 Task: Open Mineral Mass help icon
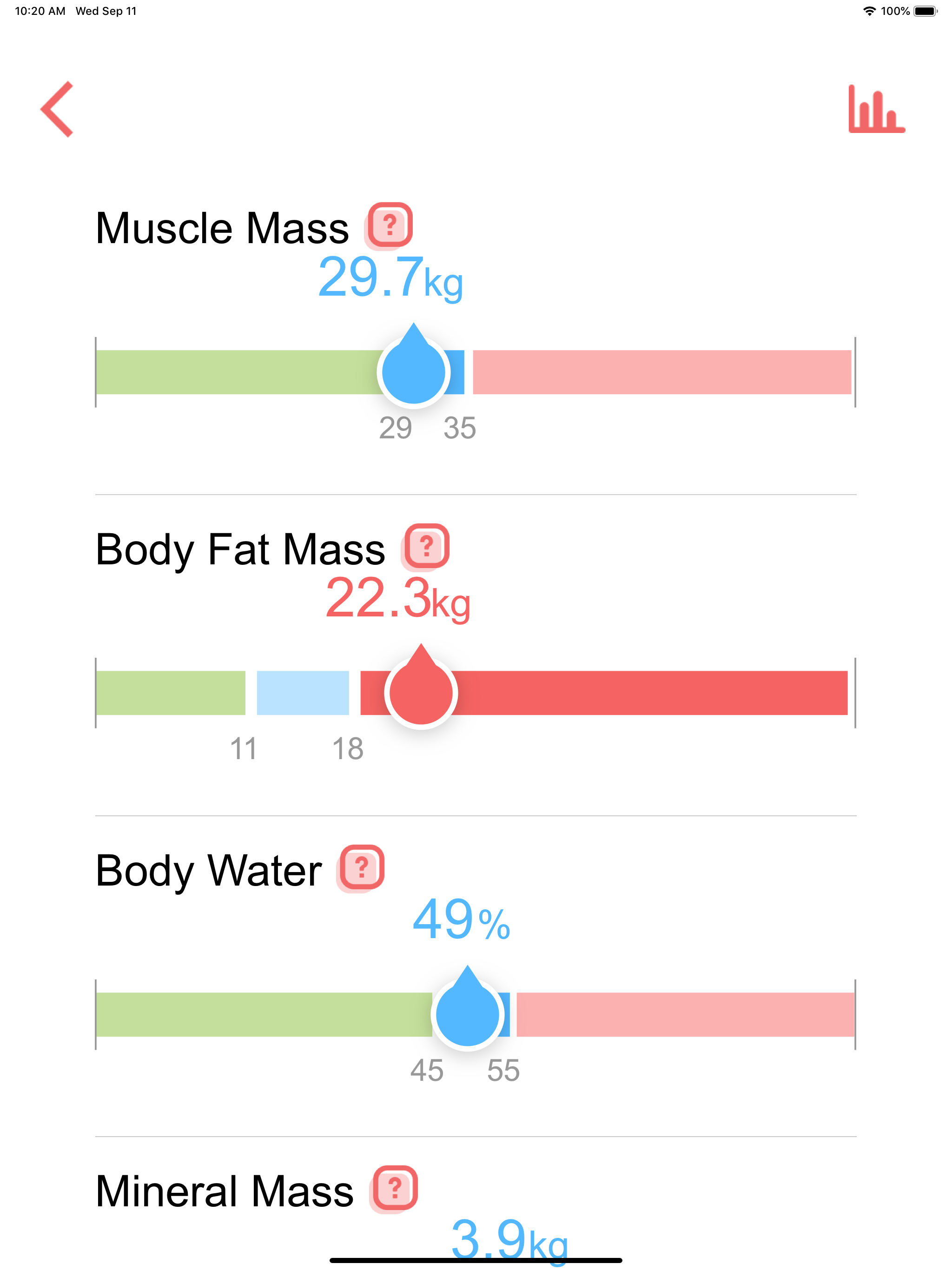coord(395,1189)
